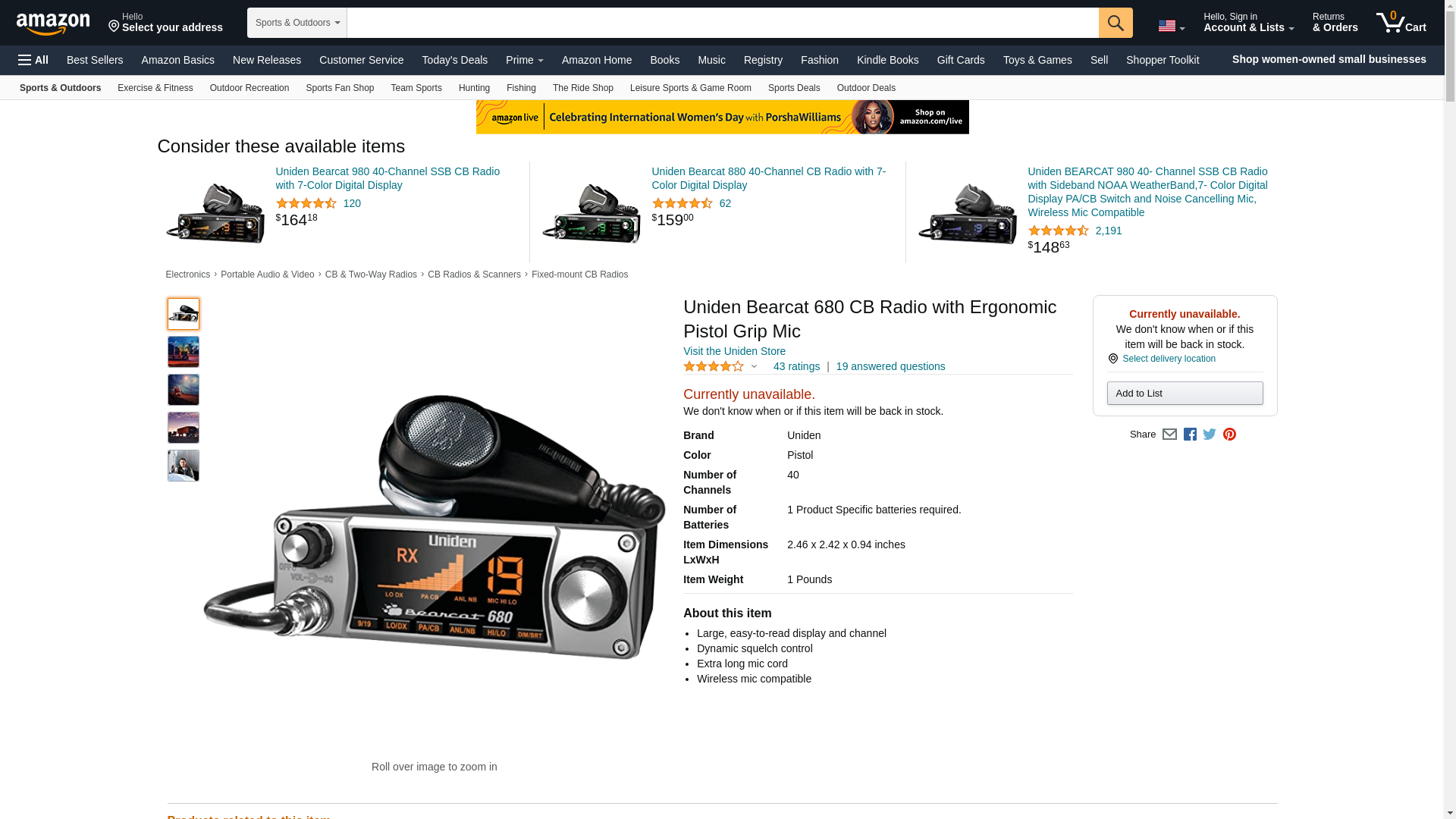The width and height of the screenshot is (1456, 819).
Task: Go to Amazon home via logo
Action: pyautogui.click(x=53, y=24)
